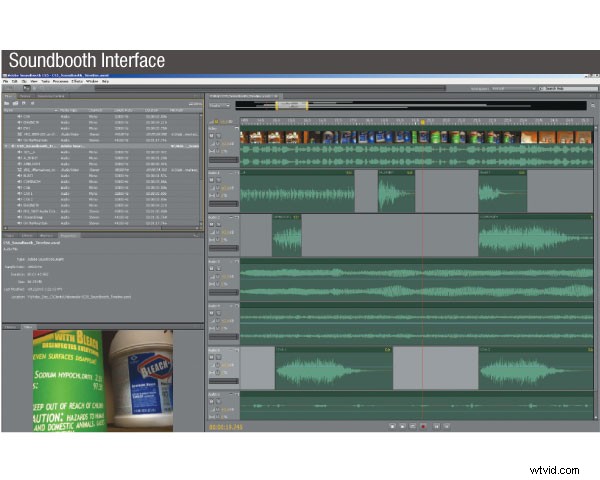This screenshot has height=480, width=600.
Task: Open the File menu
Action: coord(6,81)
